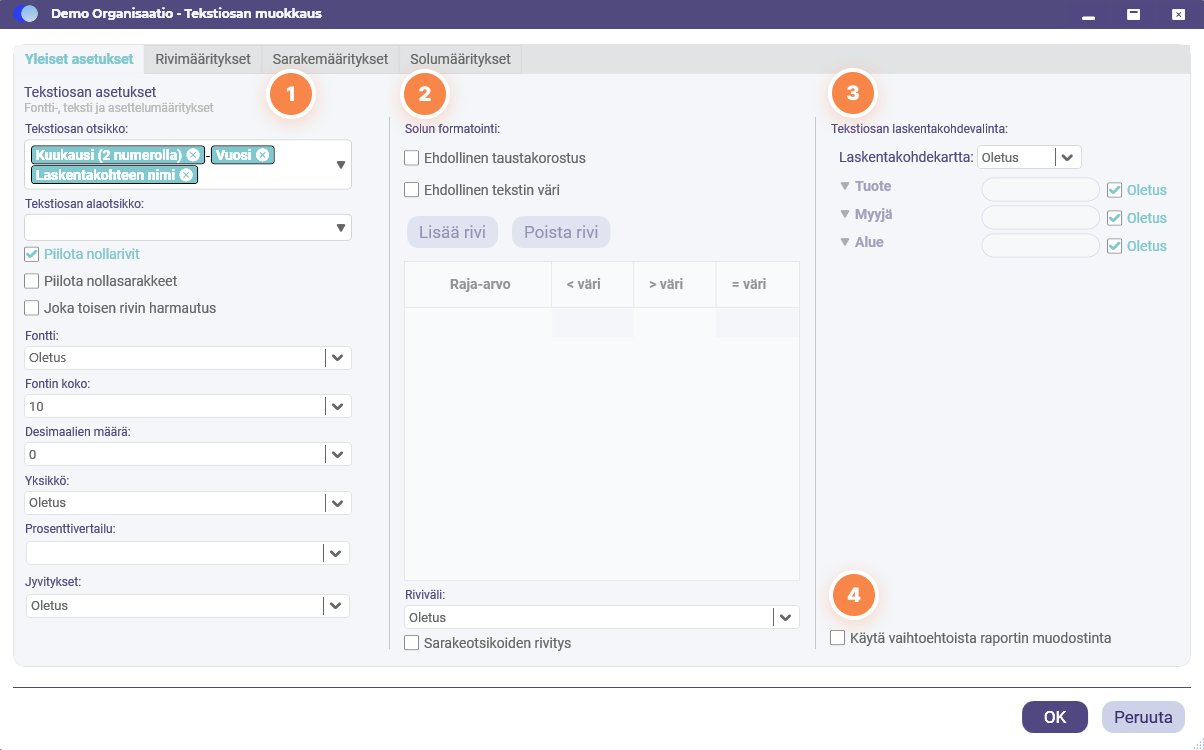This screenshot has width=1204, height=750.
Task: Confirm with the OK button
Action: coord(1055,717)
